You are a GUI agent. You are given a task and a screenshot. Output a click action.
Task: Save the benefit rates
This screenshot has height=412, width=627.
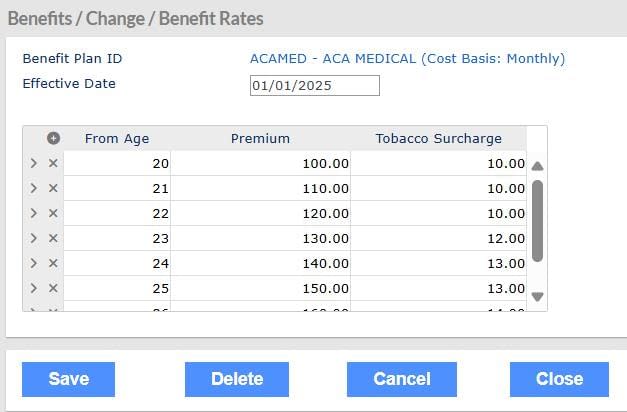point(68,379)
